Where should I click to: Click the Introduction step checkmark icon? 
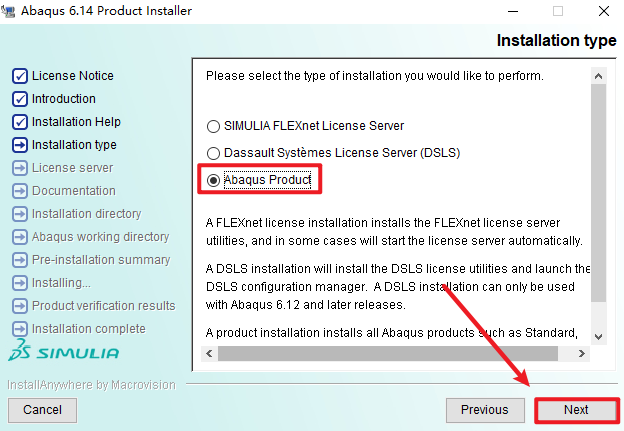coord(19,99)
